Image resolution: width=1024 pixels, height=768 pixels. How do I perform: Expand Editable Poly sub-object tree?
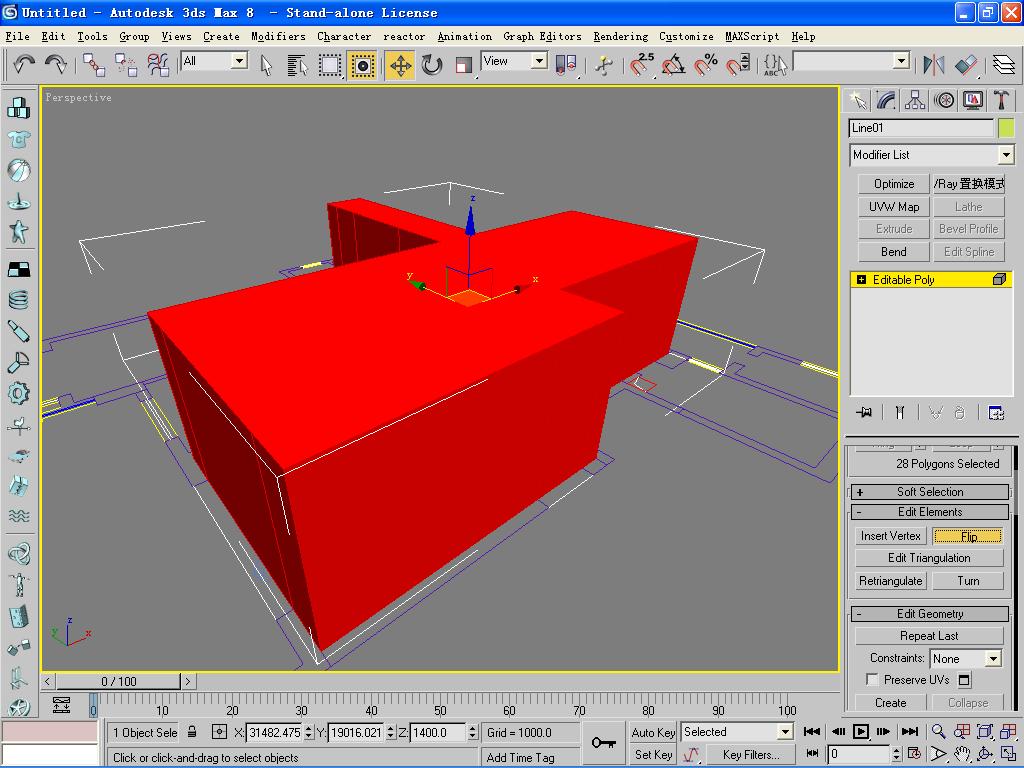coord(861,280)
